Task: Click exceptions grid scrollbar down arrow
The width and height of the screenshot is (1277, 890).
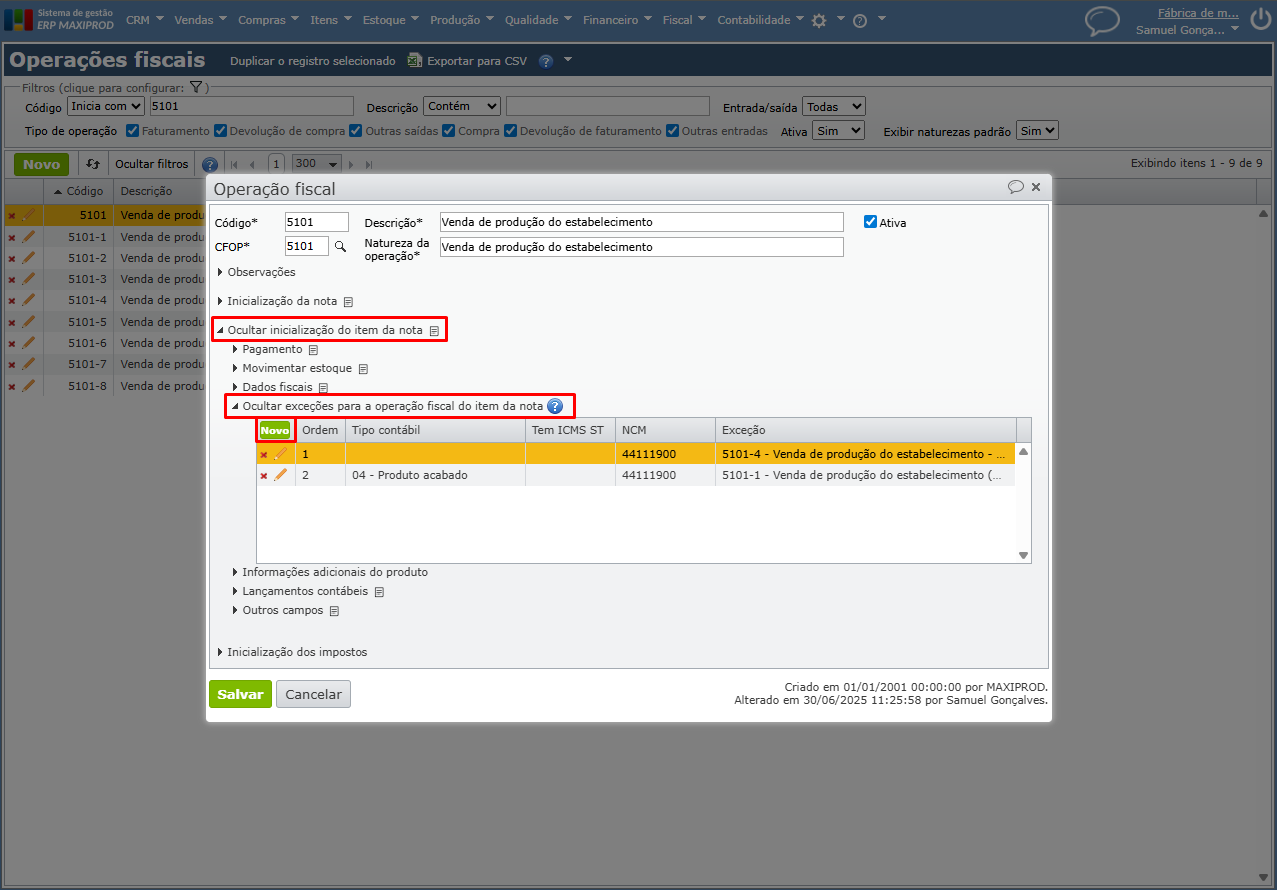Action: [x=1023, y=555]
